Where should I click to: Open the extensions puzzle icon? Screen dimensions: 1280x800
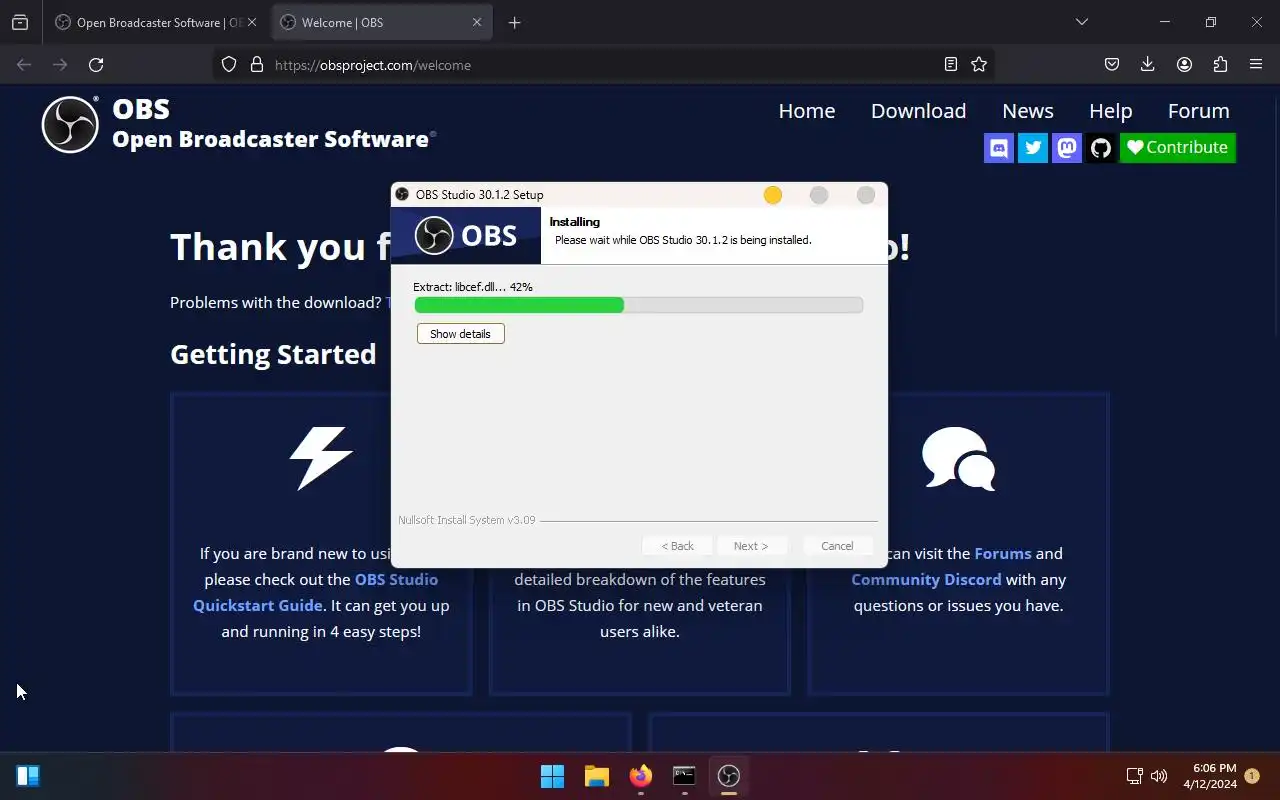(x=1220, y=64)
